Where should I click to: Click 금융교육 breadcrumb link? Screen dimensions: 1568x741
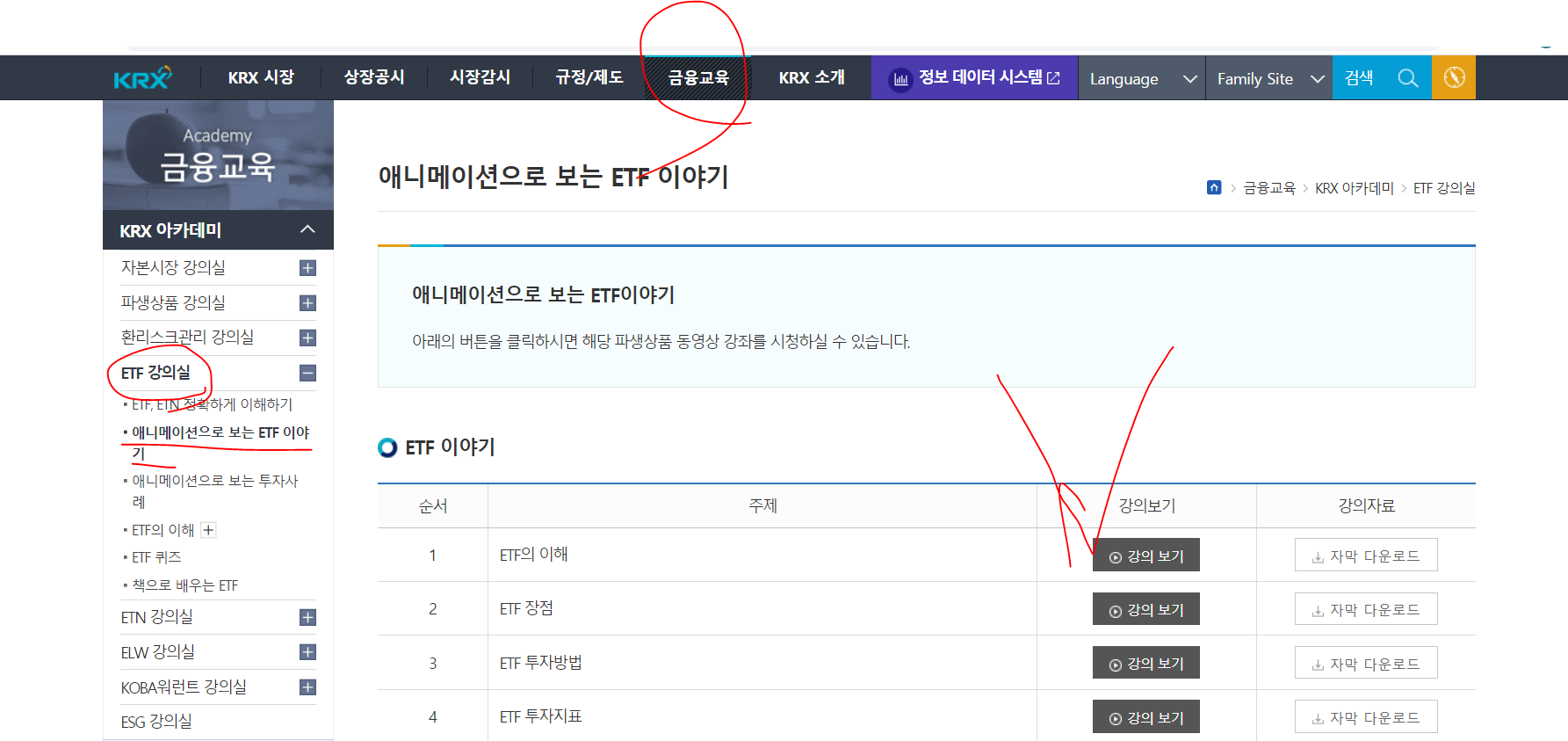tap(1269, 188)
